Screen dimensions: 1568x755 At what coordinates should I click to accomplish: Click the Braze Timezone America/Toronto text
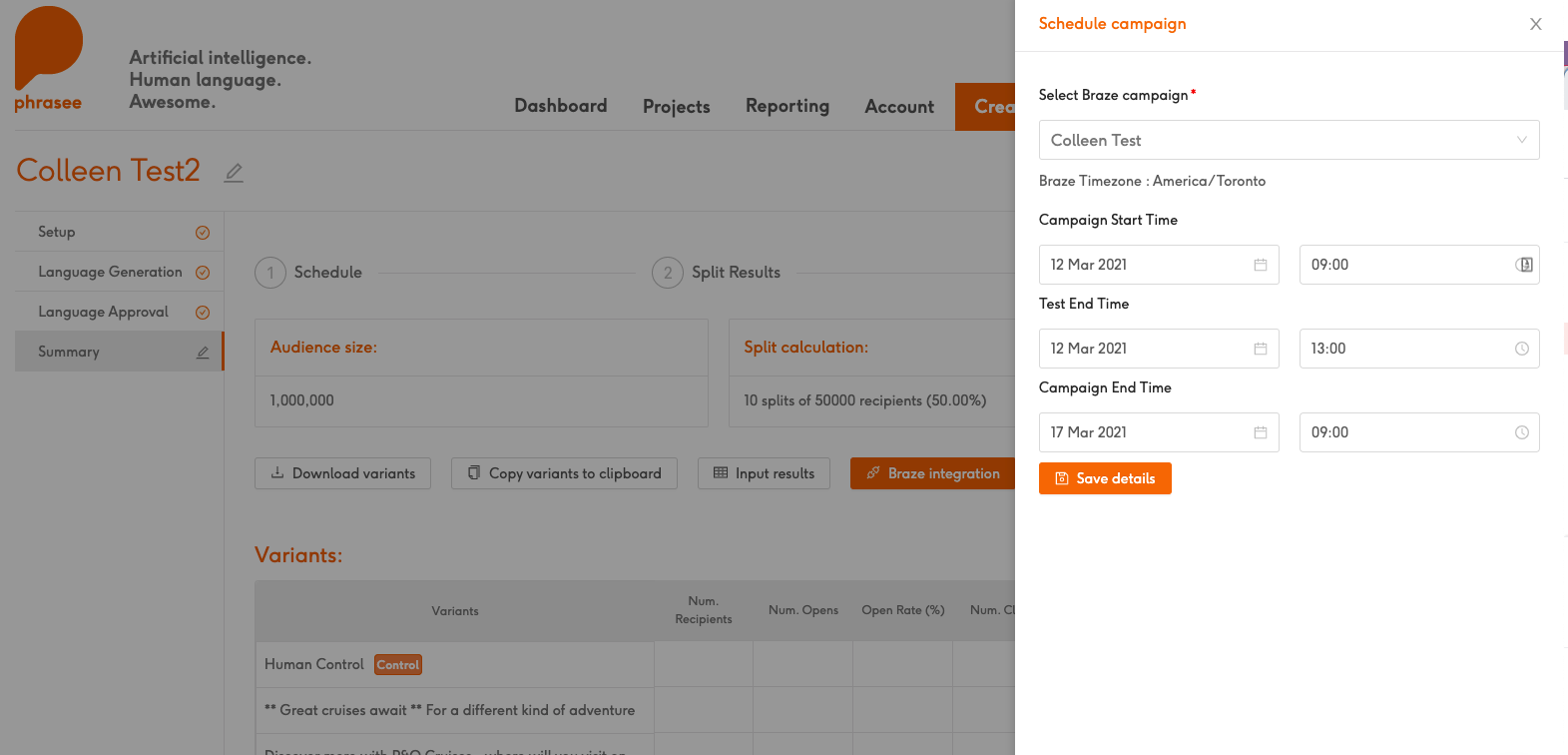pos(1152,181)
